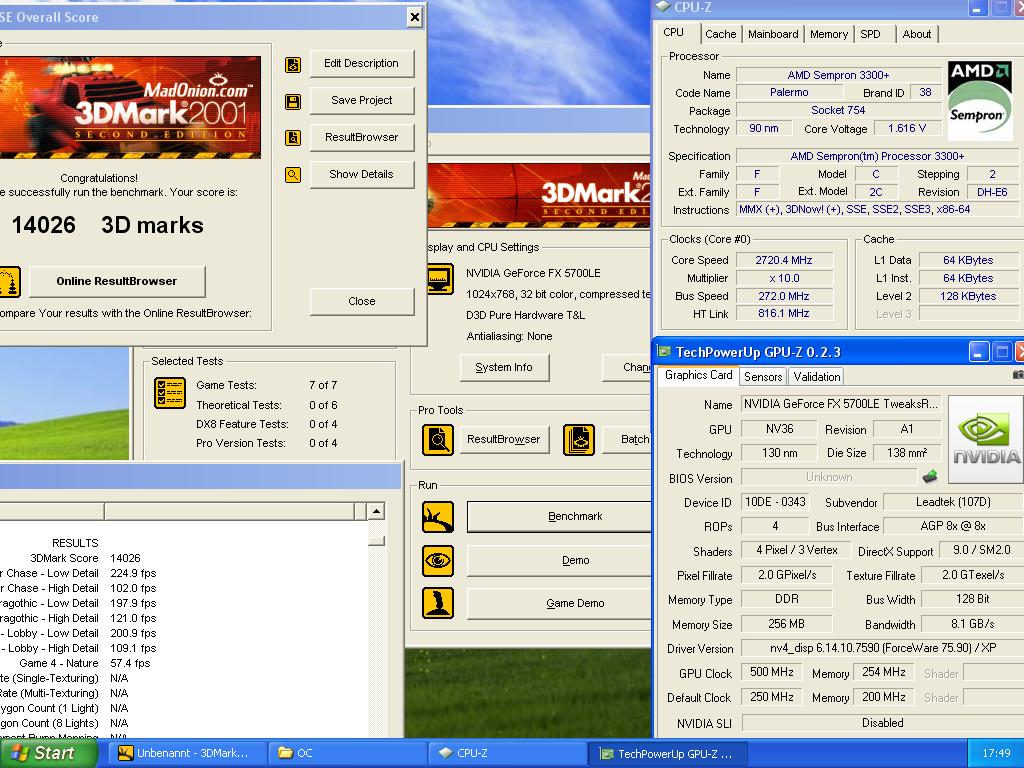Click the Edit Description icon

pyautogui.click(x=293, y=65)
